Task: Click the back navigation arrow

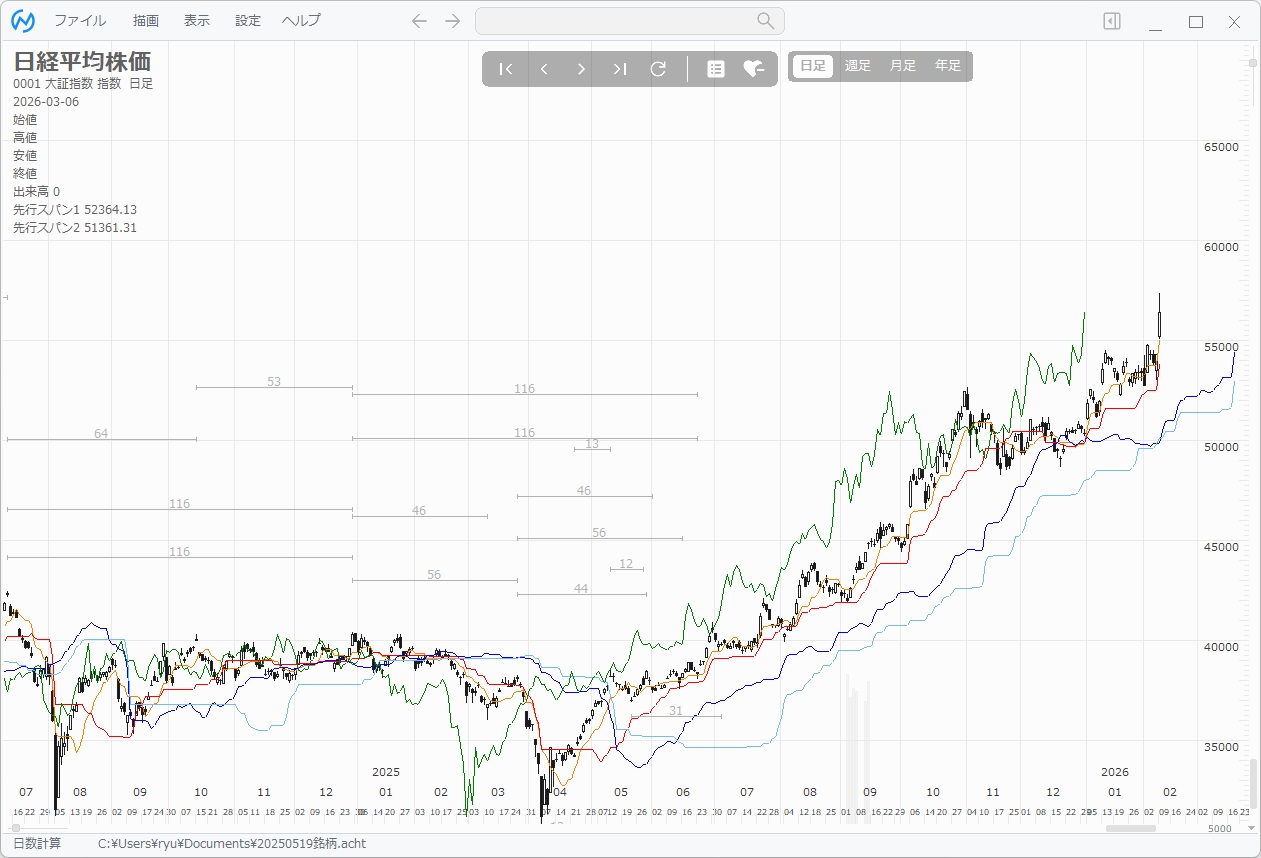Action: pyautogui.click(x=420, y=21)
